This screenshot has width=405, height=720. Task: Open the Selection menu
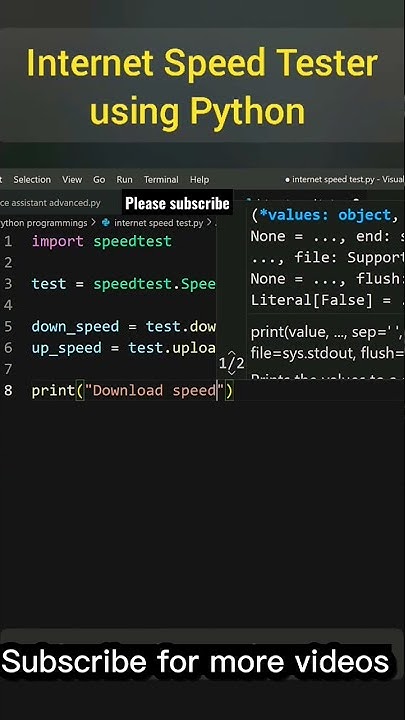point(32,180)
